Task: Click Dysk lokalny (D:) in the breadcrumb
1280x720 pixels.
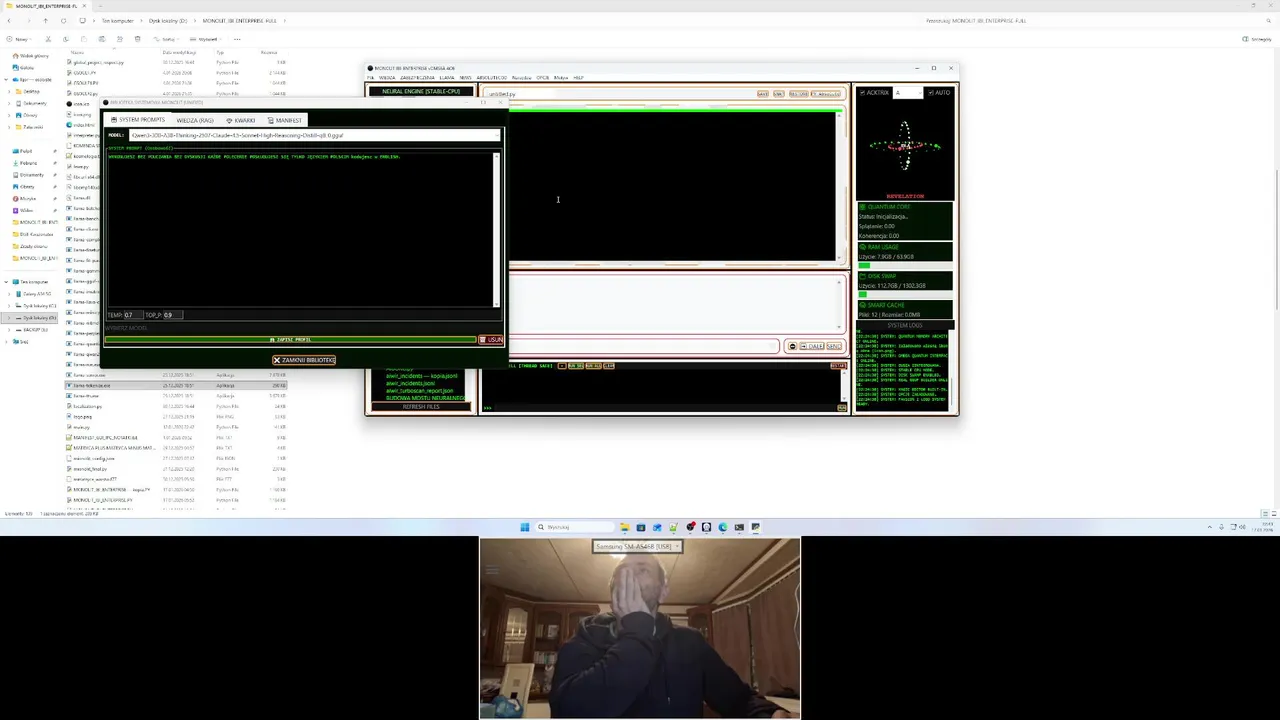Action: pyautogui.click(x=168, y=20)
